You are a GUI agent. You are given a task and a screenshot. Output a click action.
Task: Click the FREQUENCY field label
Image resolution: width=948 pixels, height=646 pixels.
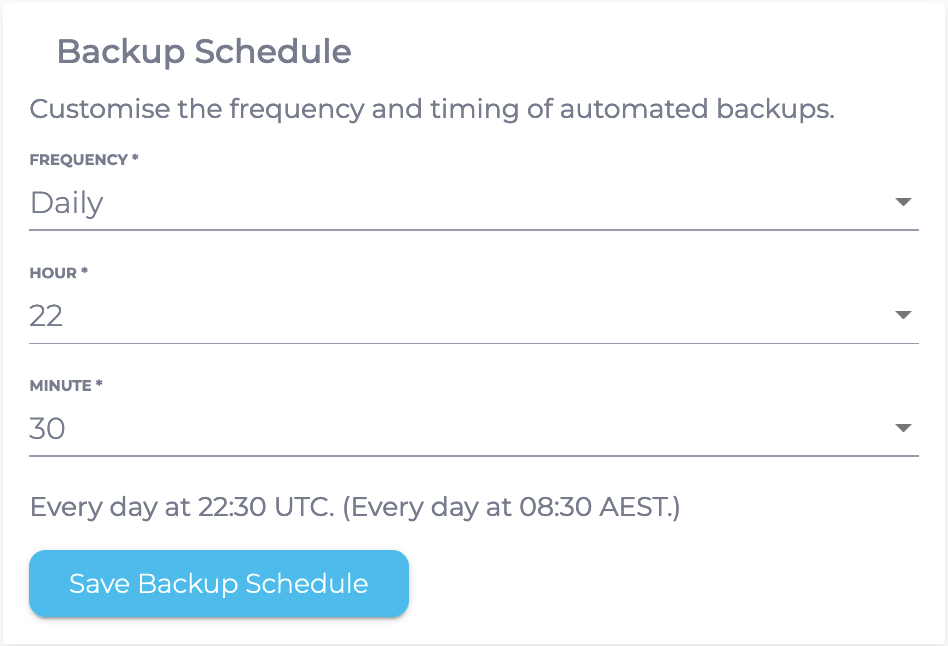tap(79, 160)
